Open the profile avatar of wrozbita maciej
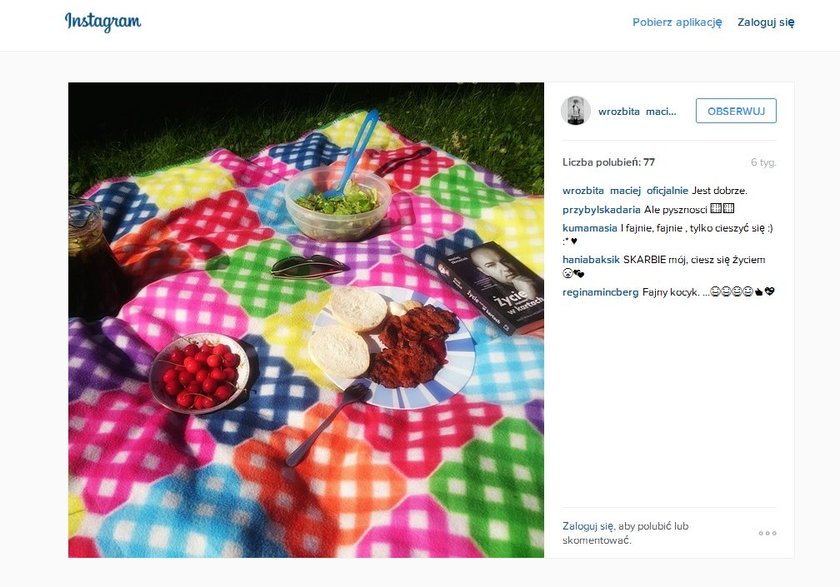 pyautogui.click(x=575, y=111)
